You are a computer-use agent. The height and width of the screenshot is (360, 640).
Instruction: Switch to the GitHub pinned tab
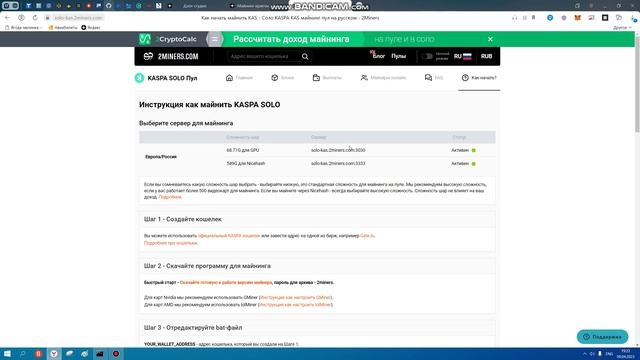(109, 6)
